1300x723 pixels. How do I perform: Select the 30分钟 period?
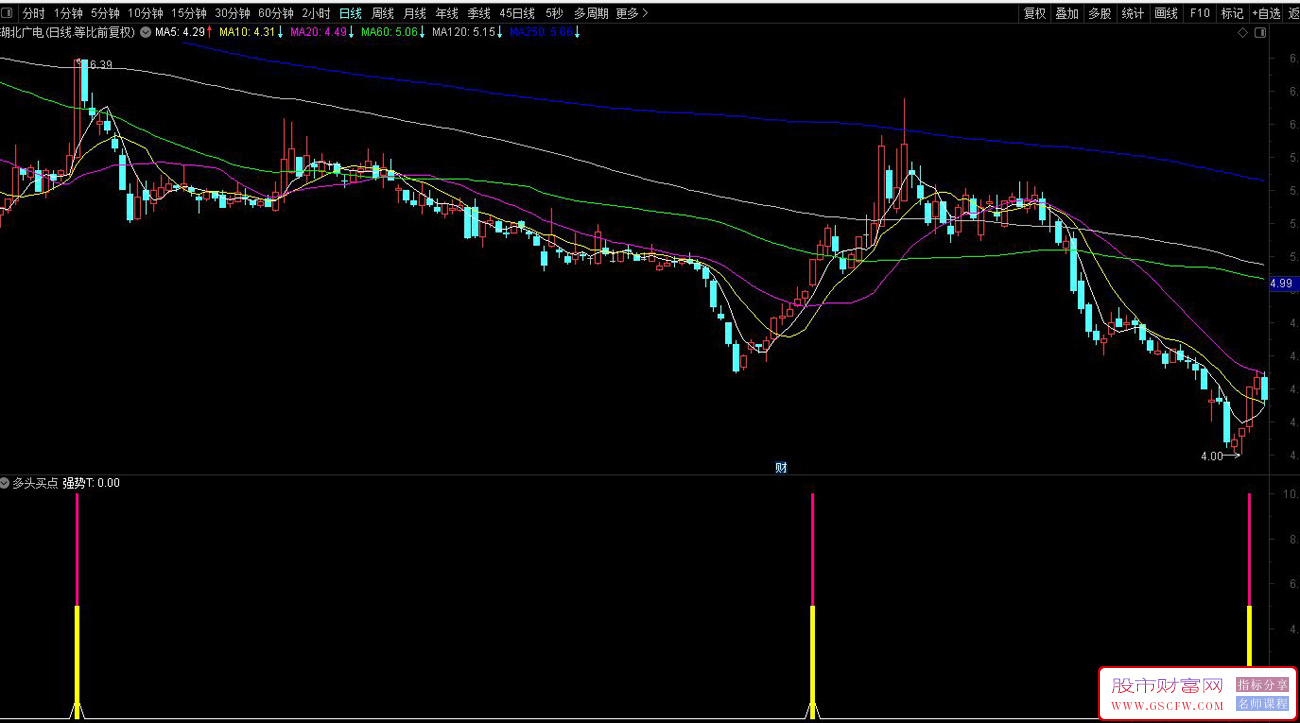point(233,14)
